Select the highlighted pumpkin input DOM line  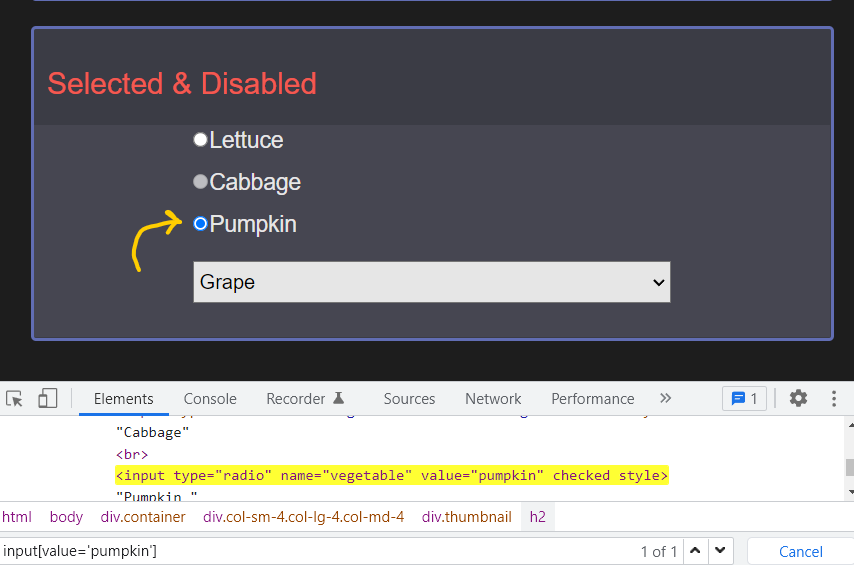[392, 475]
